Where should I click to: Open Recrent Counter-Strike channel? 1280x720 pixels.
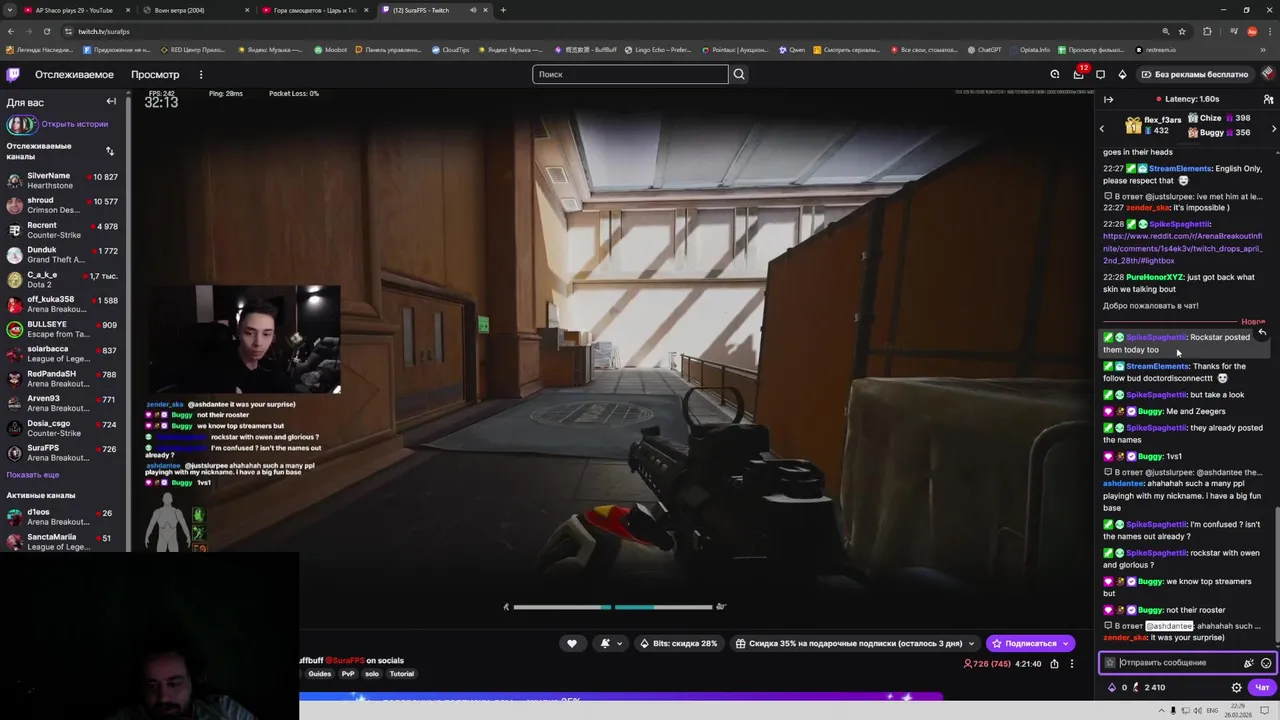pyautogui.click(x=63, y=230)
